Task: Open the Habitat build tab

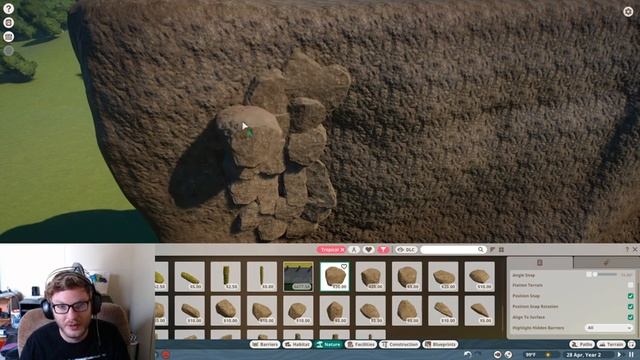Action: pyautogui.click(x=297, y=344)
